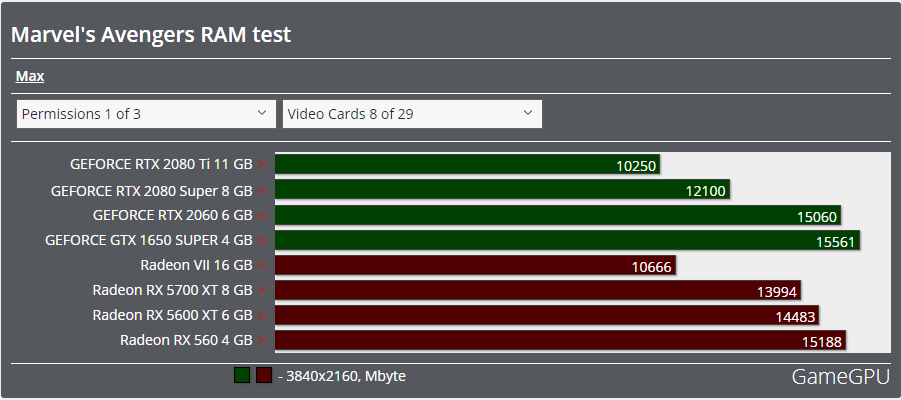Click the Radeon VII 16 GB label

coord(196,266)
